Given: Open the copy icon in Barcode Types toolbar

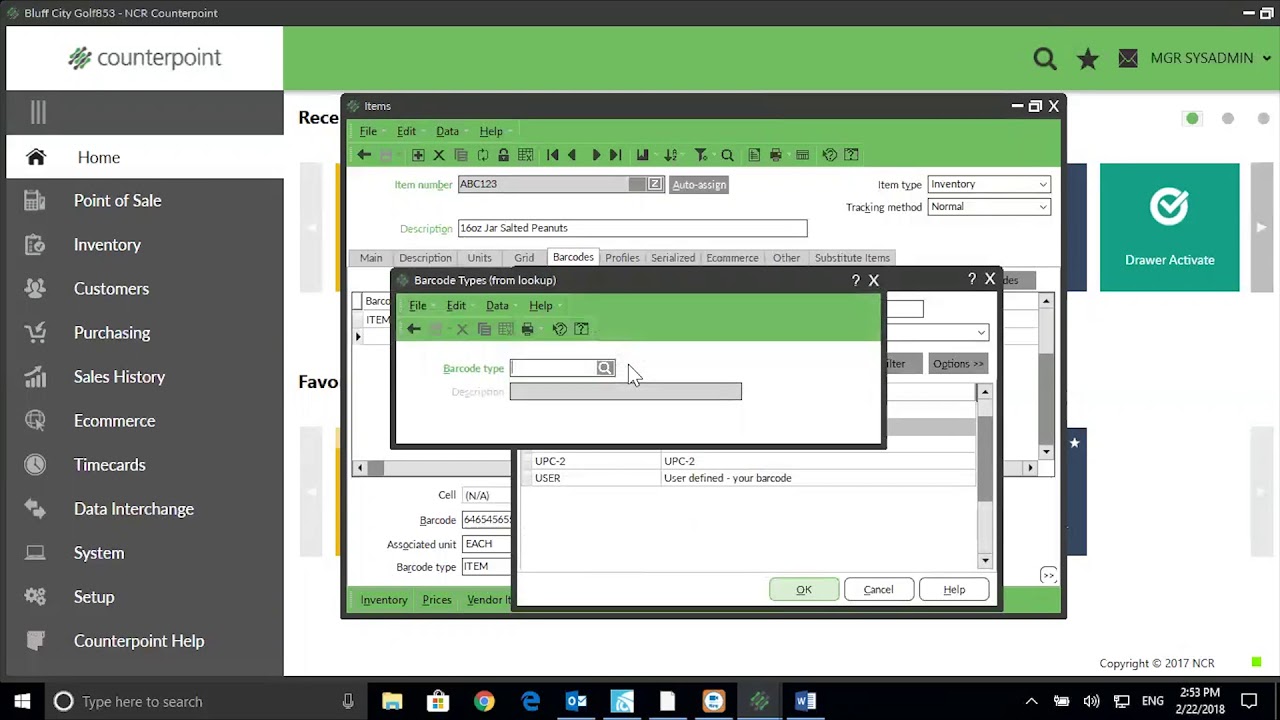Looking at the screenshot, I should coord(484,329).
